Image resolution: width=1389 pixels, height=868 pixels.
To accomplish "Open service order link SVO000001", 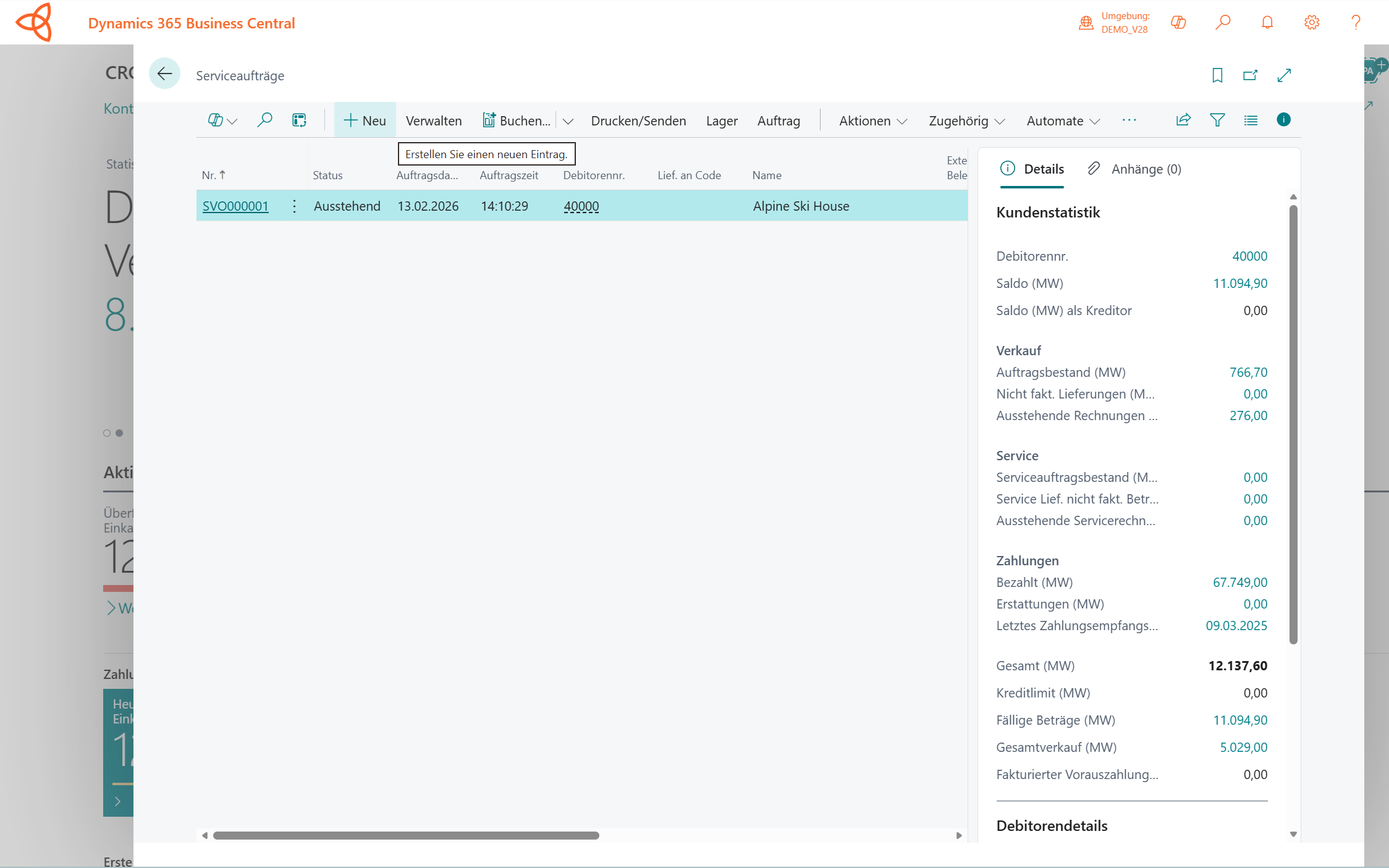I will (x=235, y=206).
